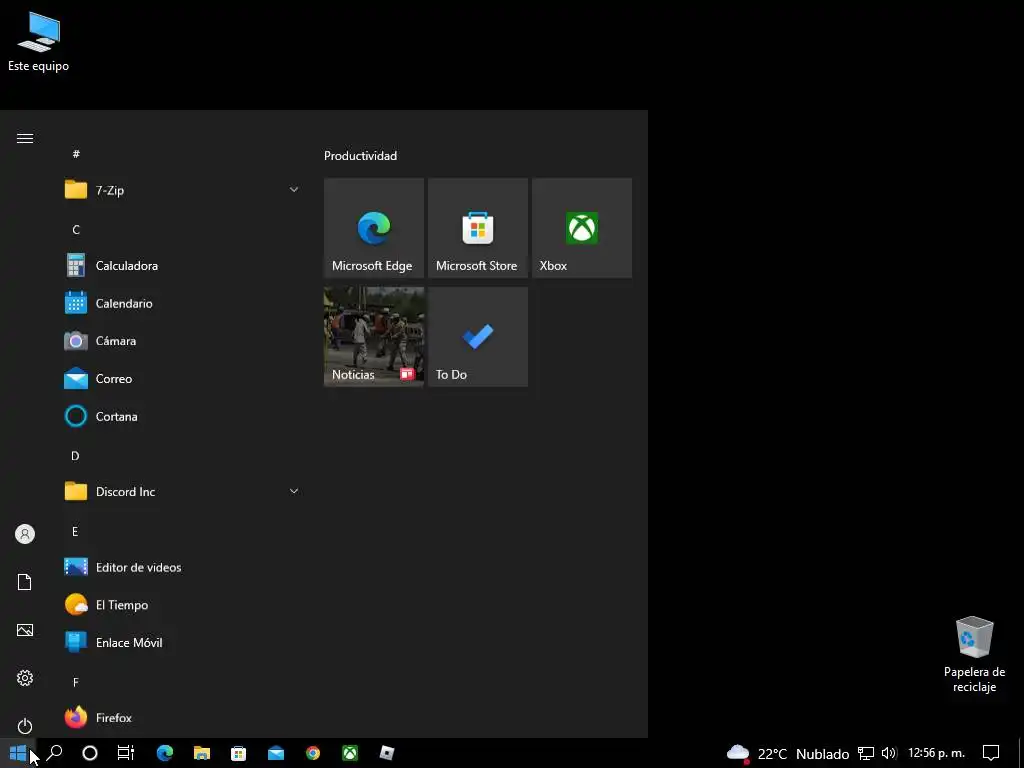Viewport: 1024px width, 768px height.
Task: Click the 12:56 p. m. clock
Action: pos(936,753)
